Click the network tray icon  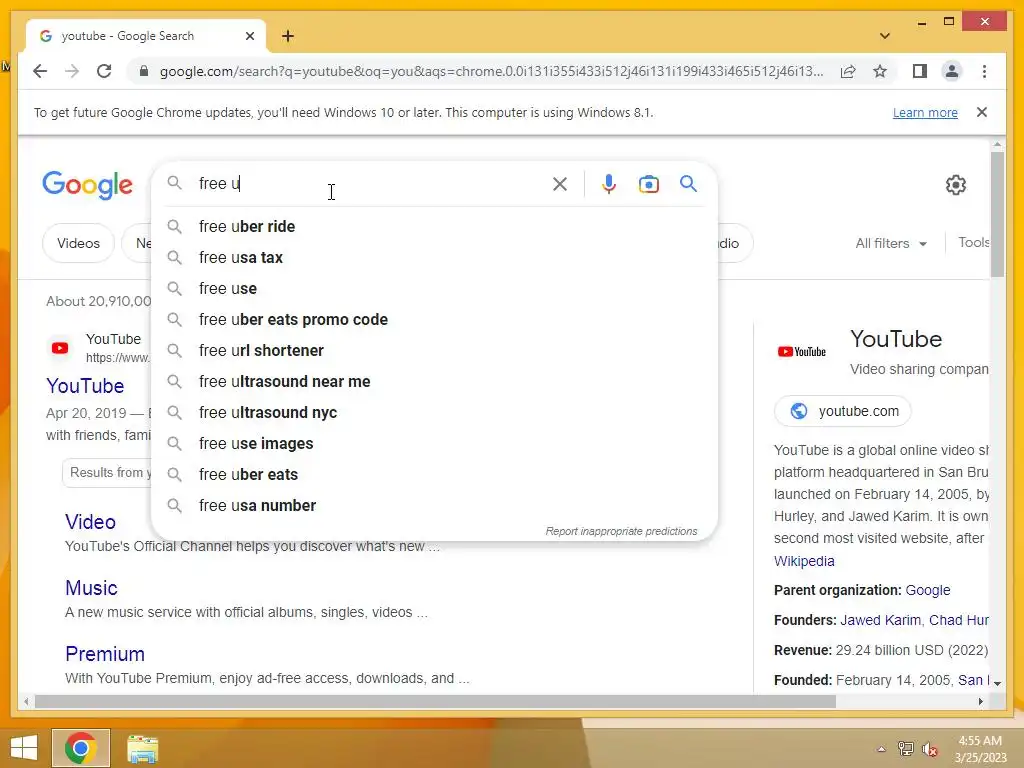(x=905, y=748)
